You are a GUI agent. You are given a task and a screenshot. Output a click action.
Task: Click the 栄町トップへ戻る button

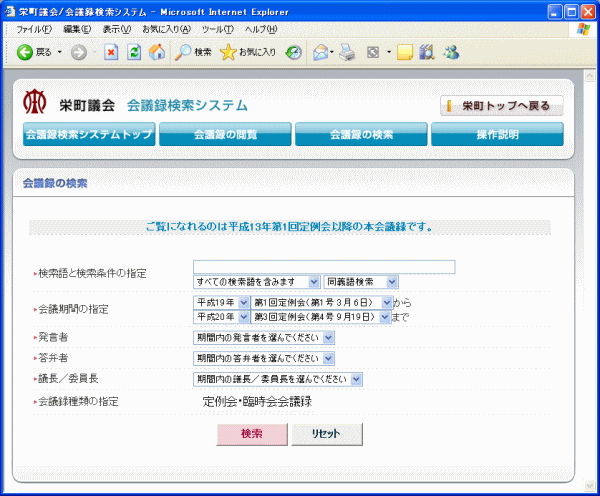502,106
